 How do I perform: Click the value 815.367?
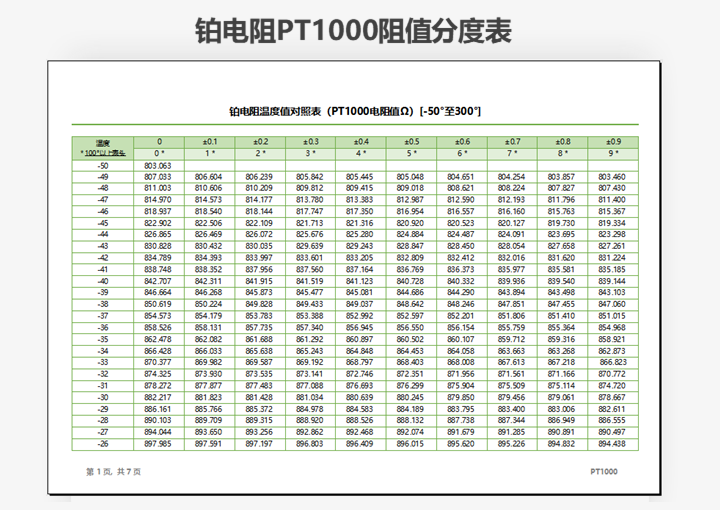[612, 212]
